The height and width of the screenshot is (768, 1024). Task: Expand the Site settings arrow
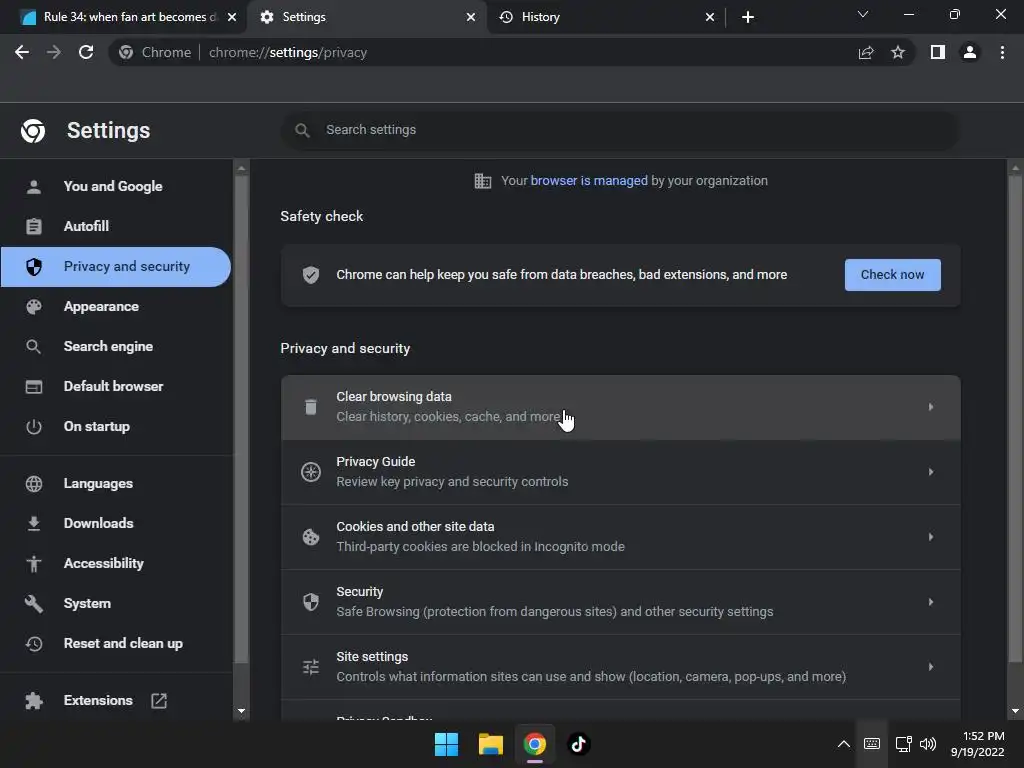click(931, 667)
